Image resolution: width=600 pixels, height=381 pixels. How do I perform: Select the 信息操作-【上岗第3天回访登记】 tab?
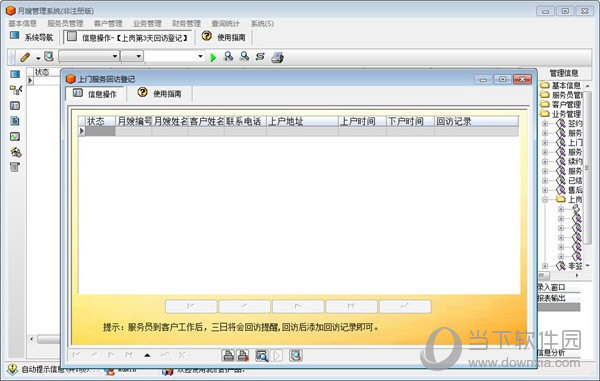128,37
